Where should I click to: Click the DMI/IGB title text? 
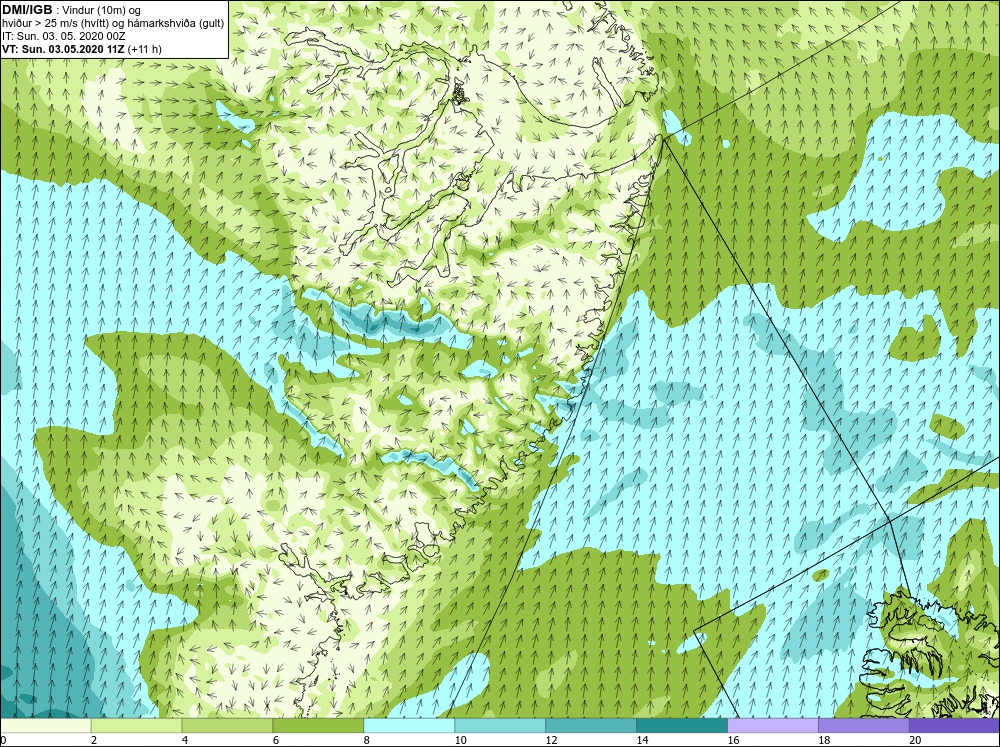(27, 10)
